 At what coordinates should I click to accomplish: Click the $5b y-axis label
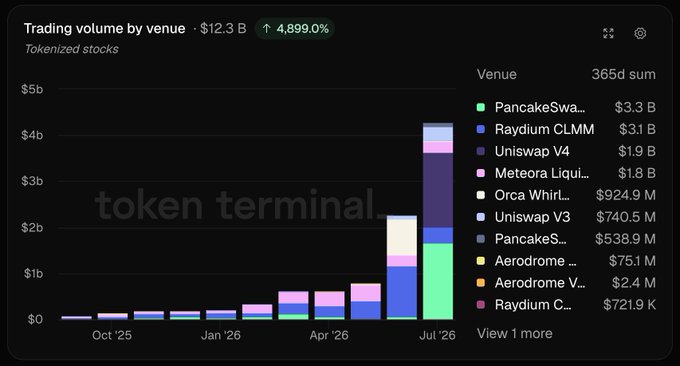(x=32, y=89)
